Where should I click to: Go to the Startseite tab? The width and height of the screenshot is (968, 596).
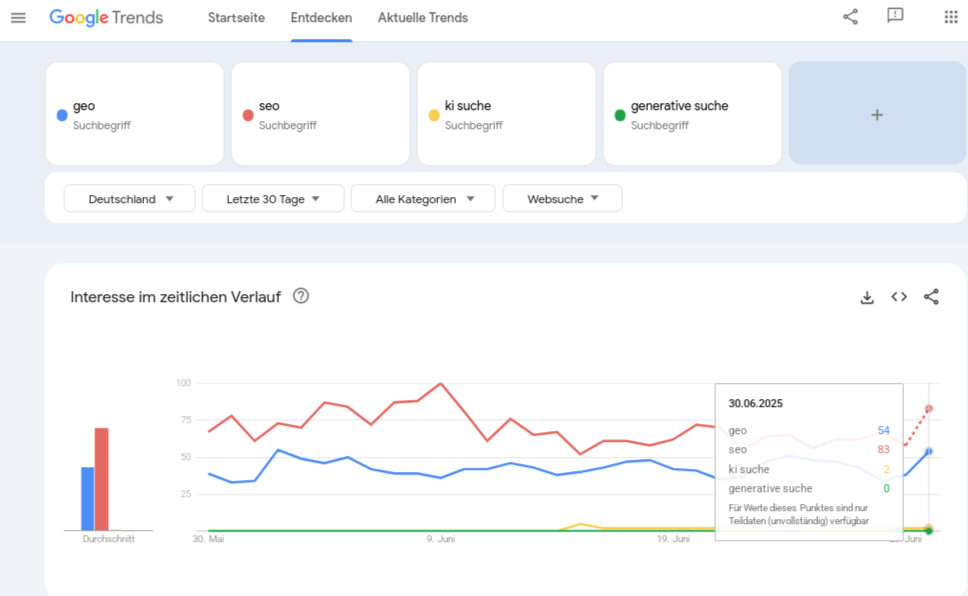pyautogui.click(x=236, y=18)
